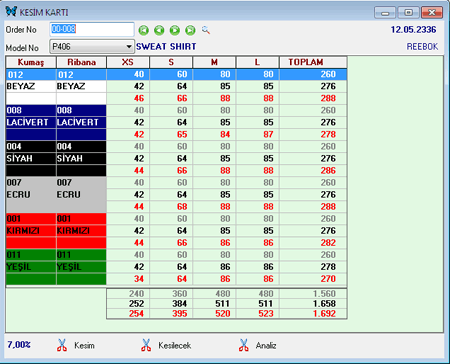Click summary value 252 in XS column
The height and width of the screenshot is (364, 450).
[136, 304]
